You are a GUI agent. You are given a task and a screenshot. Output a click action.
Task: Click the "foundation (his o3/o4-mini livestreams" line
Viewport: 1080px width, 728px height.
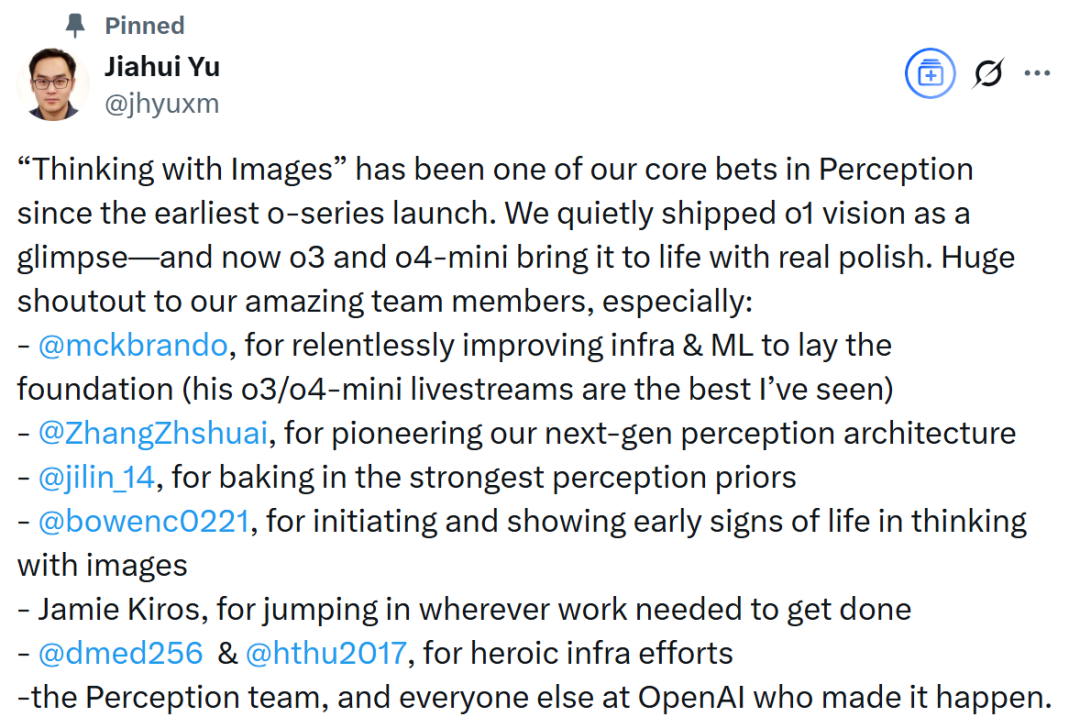[455, 389]
